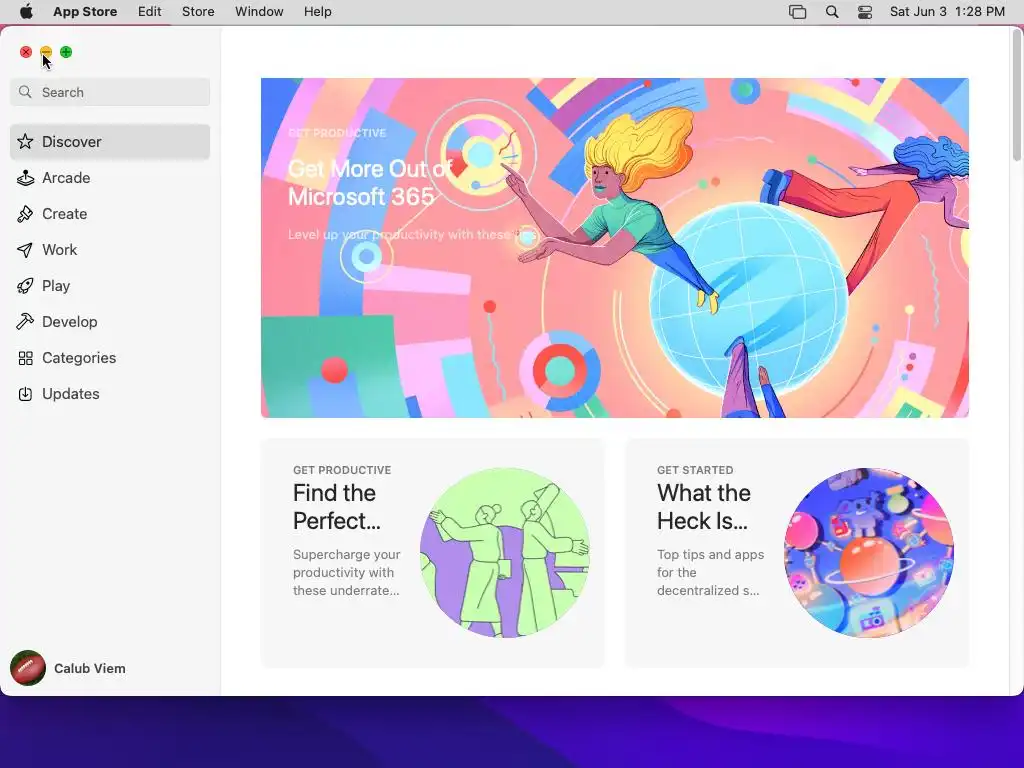This screenshot has height=768, width=1024.
Task: Close the App Store window
Action: click(25, 52)
